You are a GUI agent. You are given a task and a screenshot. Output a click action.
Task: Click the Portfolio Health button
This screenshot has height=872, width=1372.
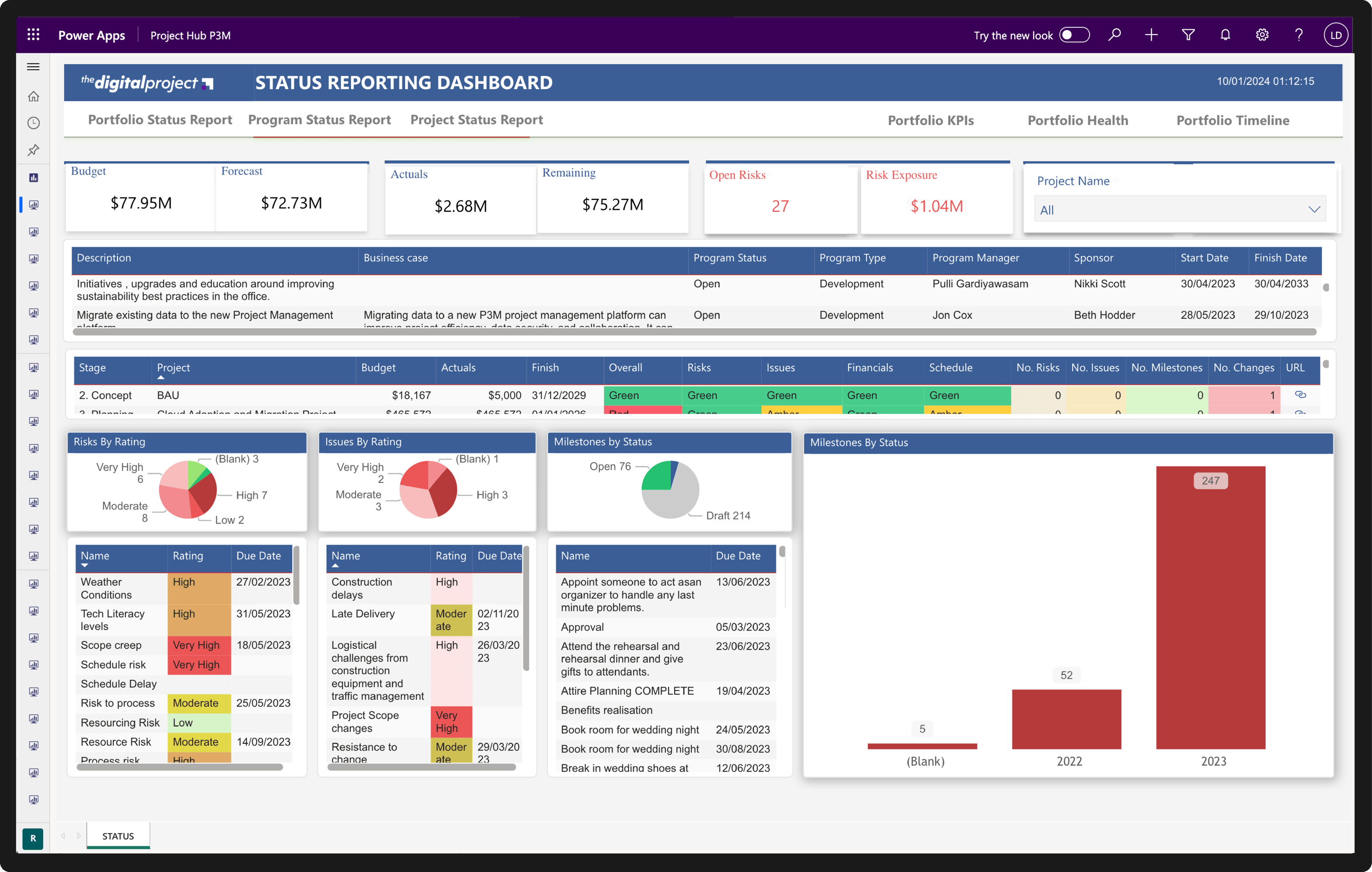tap(1078, 120)
